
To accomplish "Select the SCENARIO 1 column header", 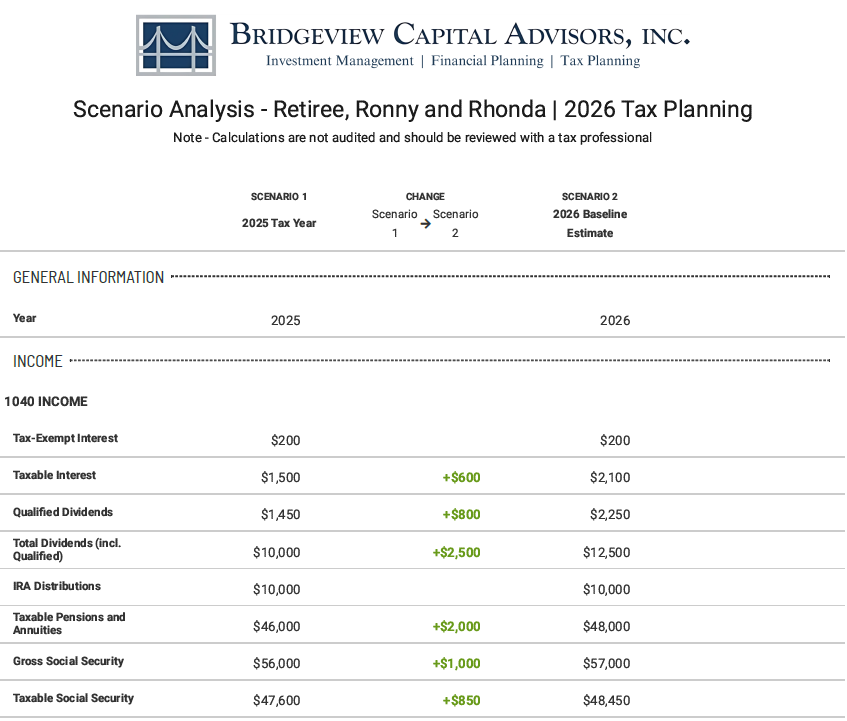I will (x=279, y=197).
